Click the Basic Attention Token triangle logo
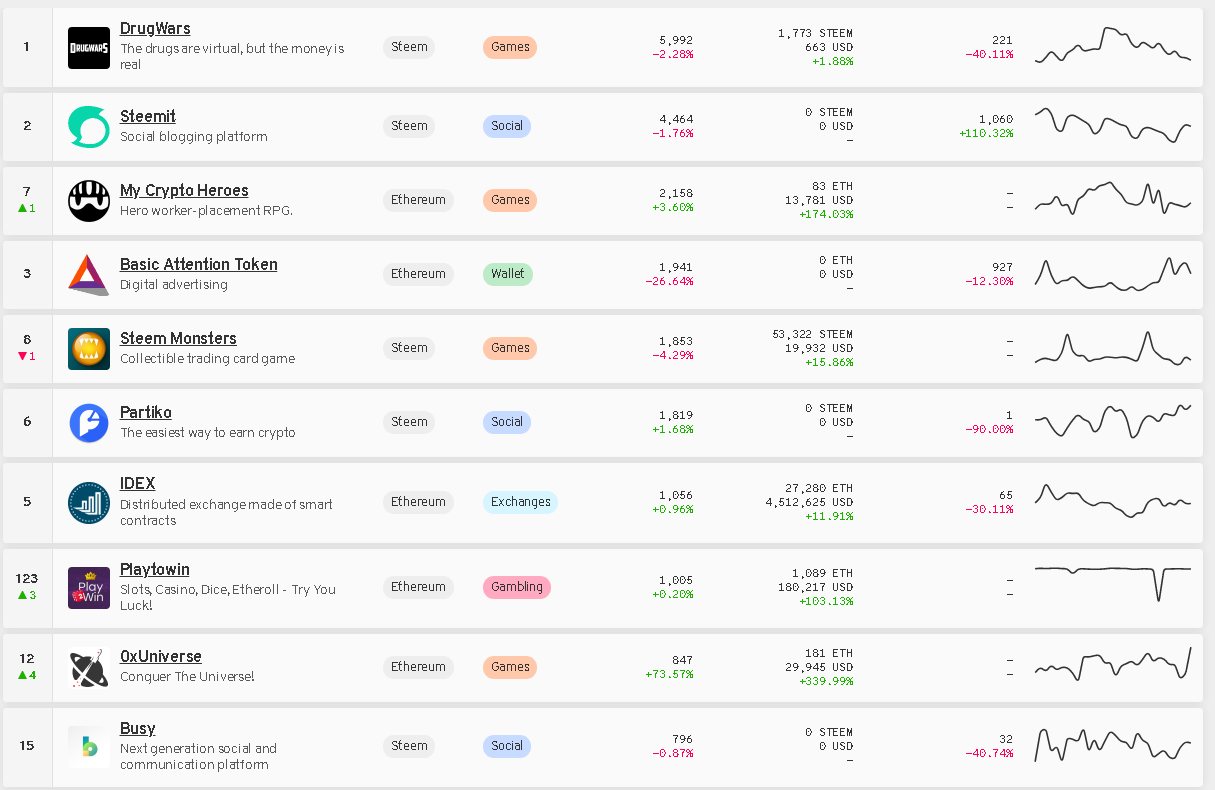 [89, 275]
